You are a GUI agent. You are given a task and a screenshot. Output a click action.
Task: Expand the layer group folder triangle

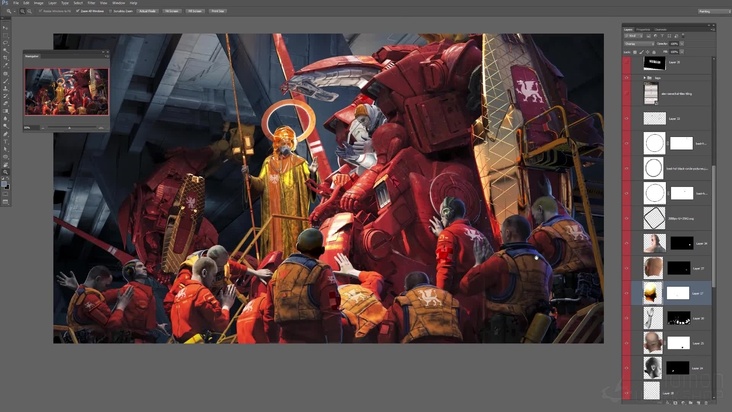[x=645, y=77]
